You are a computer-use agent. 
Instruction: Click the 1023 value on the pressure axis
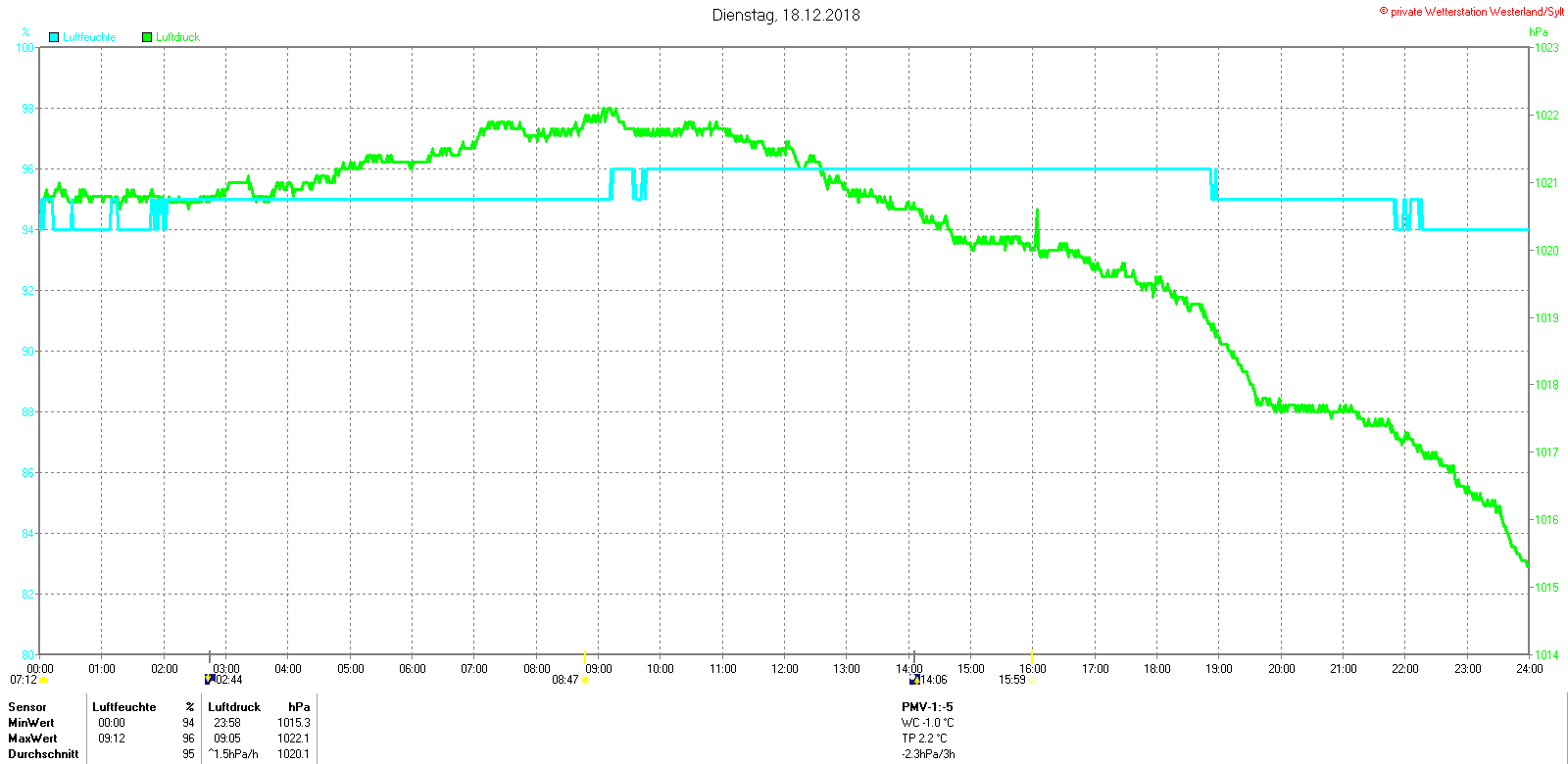(1546, 48)
